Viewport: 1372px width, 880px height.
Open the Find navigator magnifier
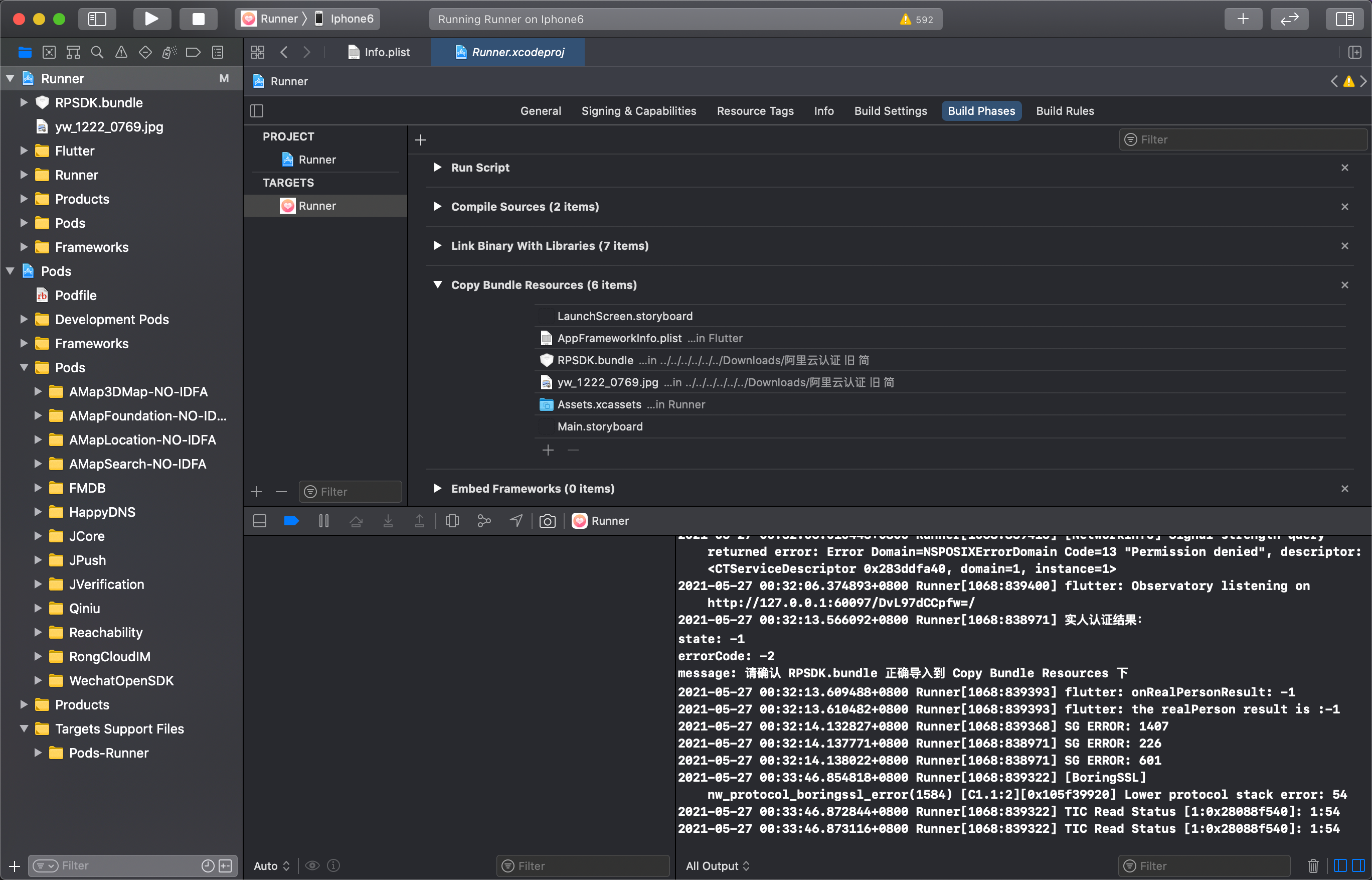tap(97, 53)
